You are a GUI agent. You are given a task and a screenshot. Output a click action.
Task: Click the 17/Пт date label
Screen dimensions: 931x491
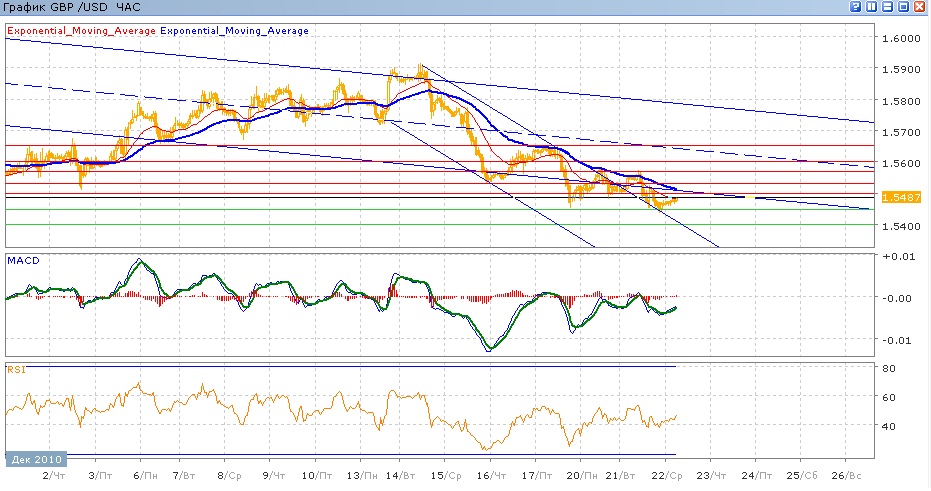tap(537, 476)
